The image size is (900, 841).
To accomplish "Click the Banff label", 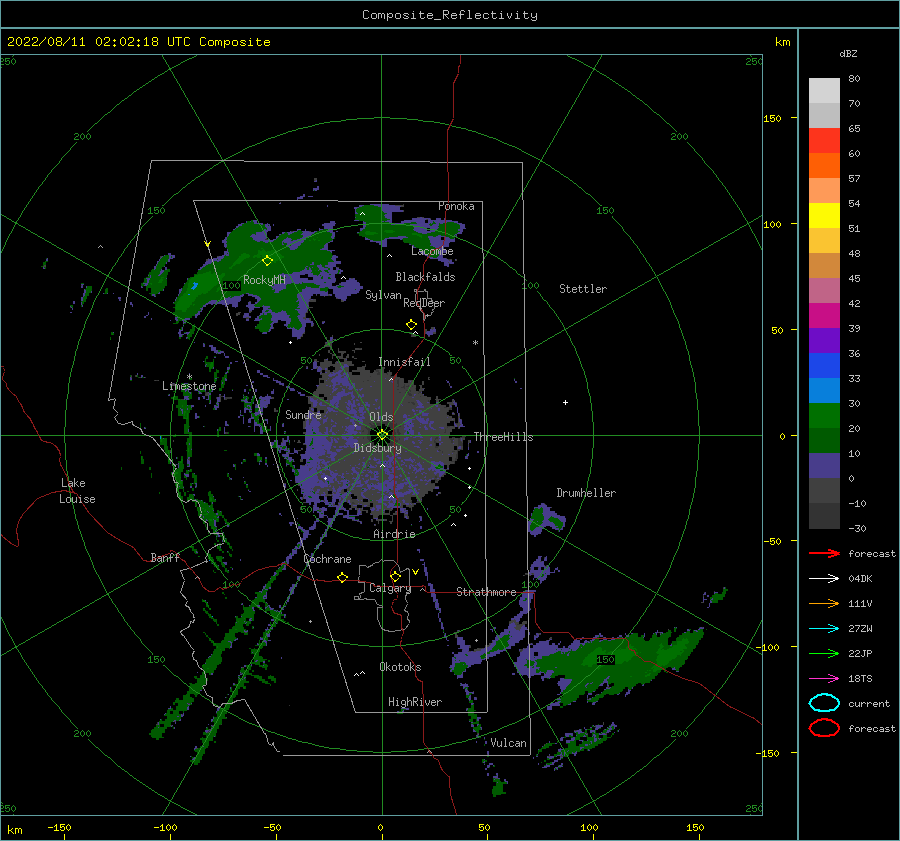I will click(x=165, y=557).
